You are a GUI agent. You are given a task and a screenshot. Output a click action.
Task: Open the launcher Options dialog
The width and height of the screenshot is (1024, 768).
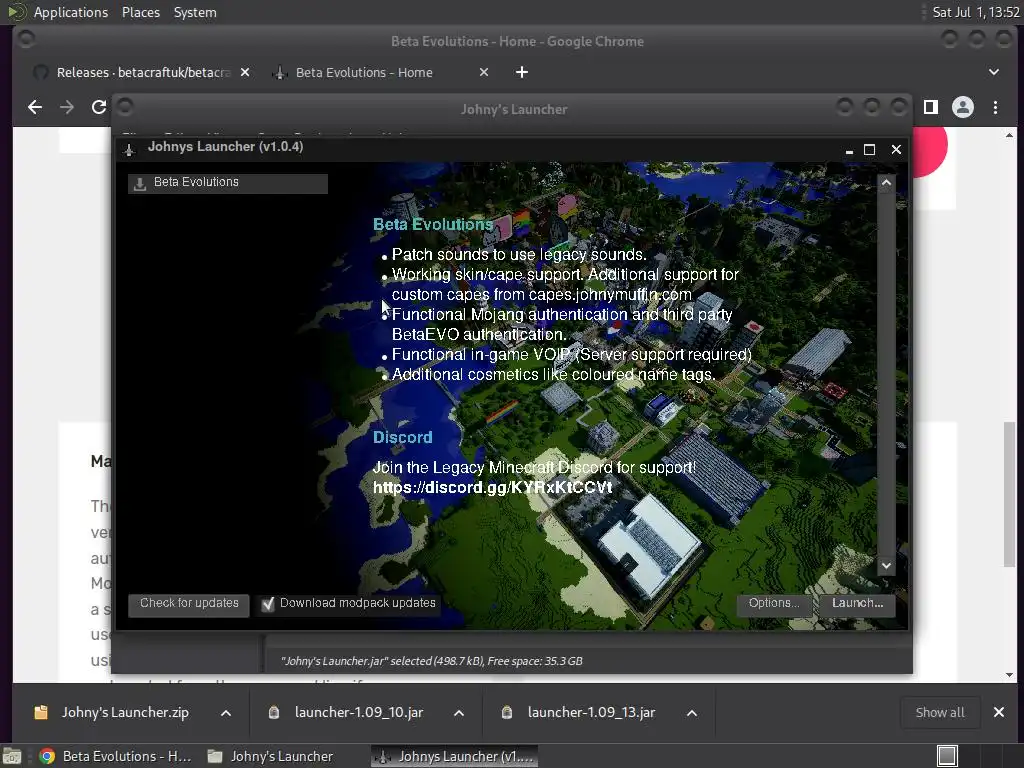coord(774,603)
